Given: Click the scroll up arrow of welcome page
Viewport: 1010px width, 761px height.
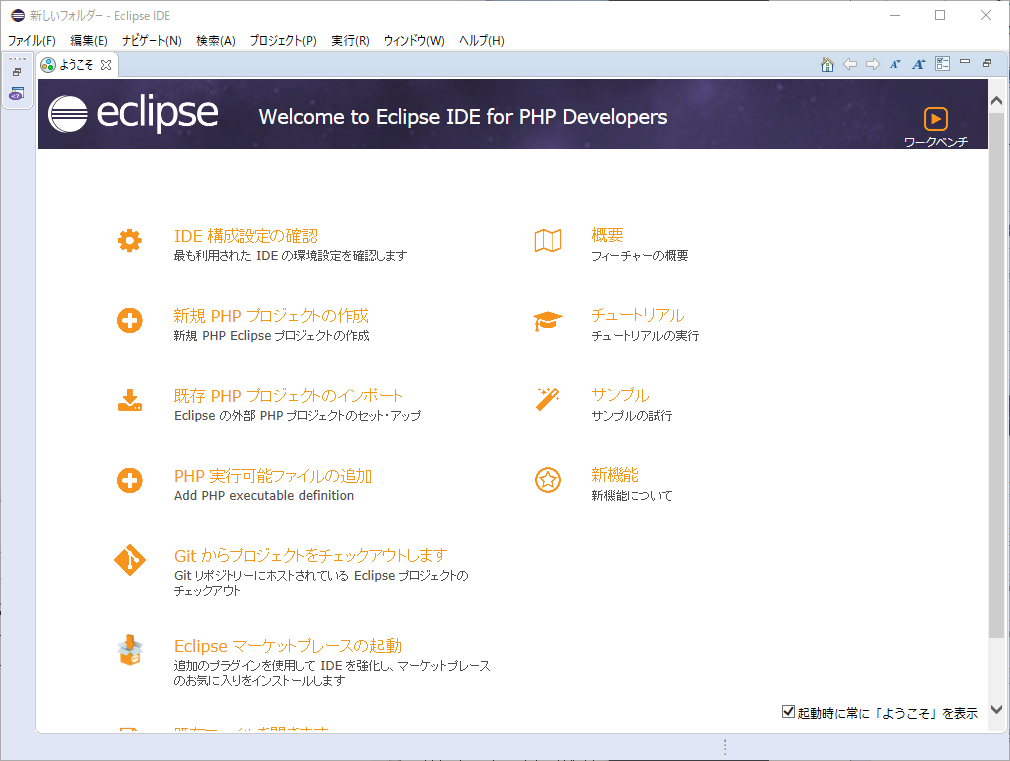Looking at the screenshot, I should (996, 101).
